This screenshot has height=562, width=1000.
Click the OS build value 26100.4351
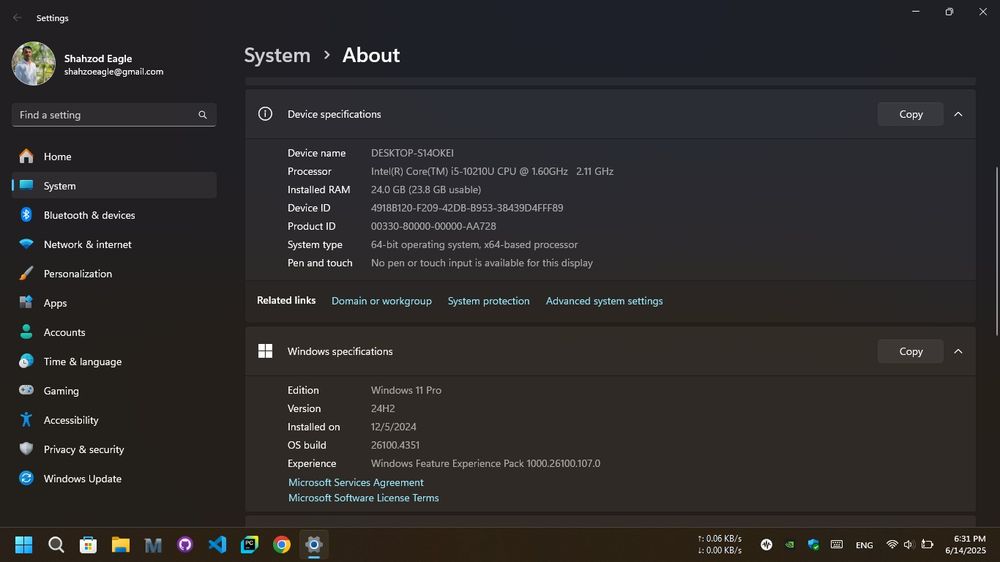tap(395, 445)
